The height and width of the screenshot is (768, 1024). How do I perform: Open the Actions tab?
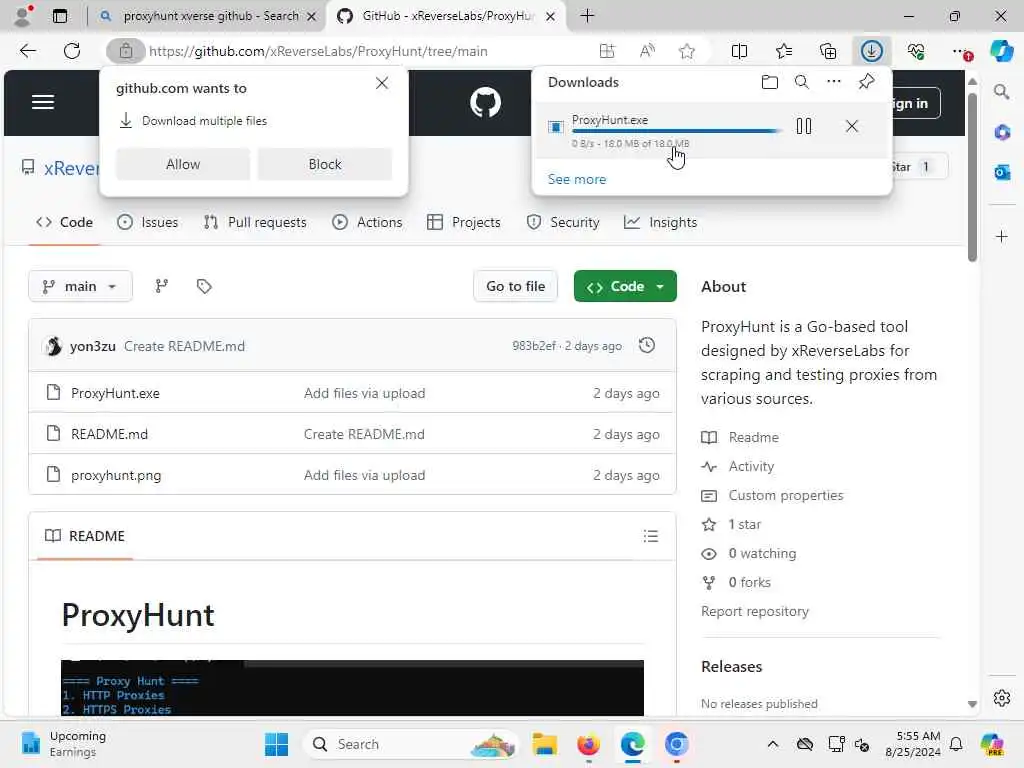coord(367,222)
